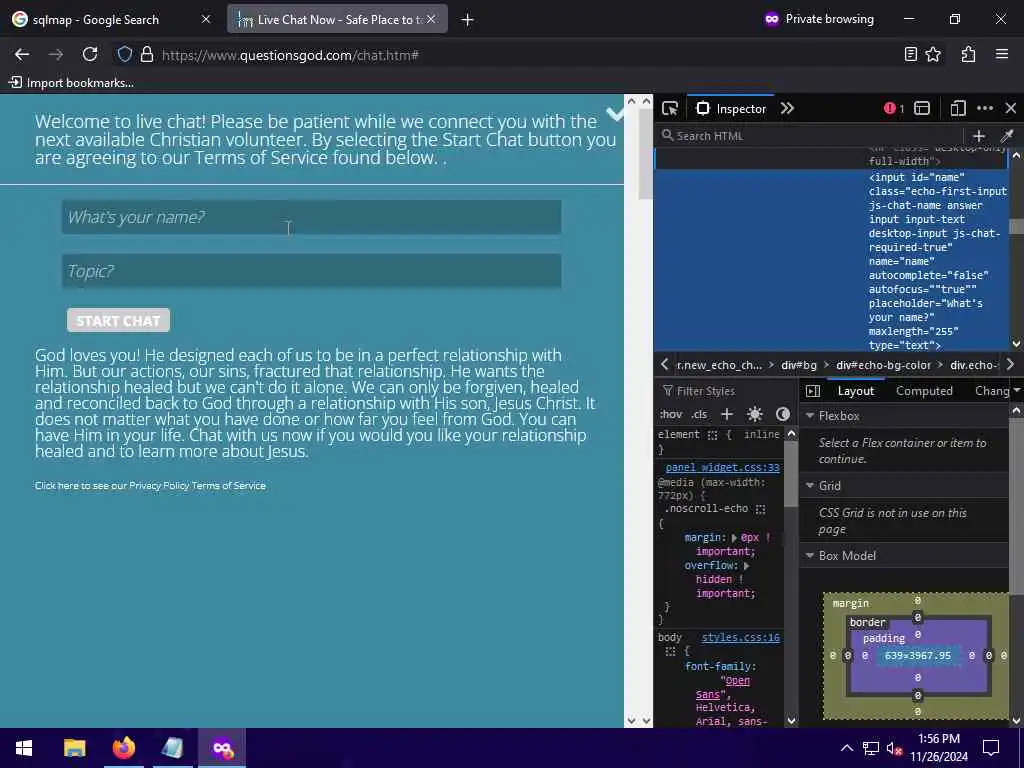Screen dimensions: 1024x768
Task: Open Firefox application hamburger menu
Action: 1002,55
